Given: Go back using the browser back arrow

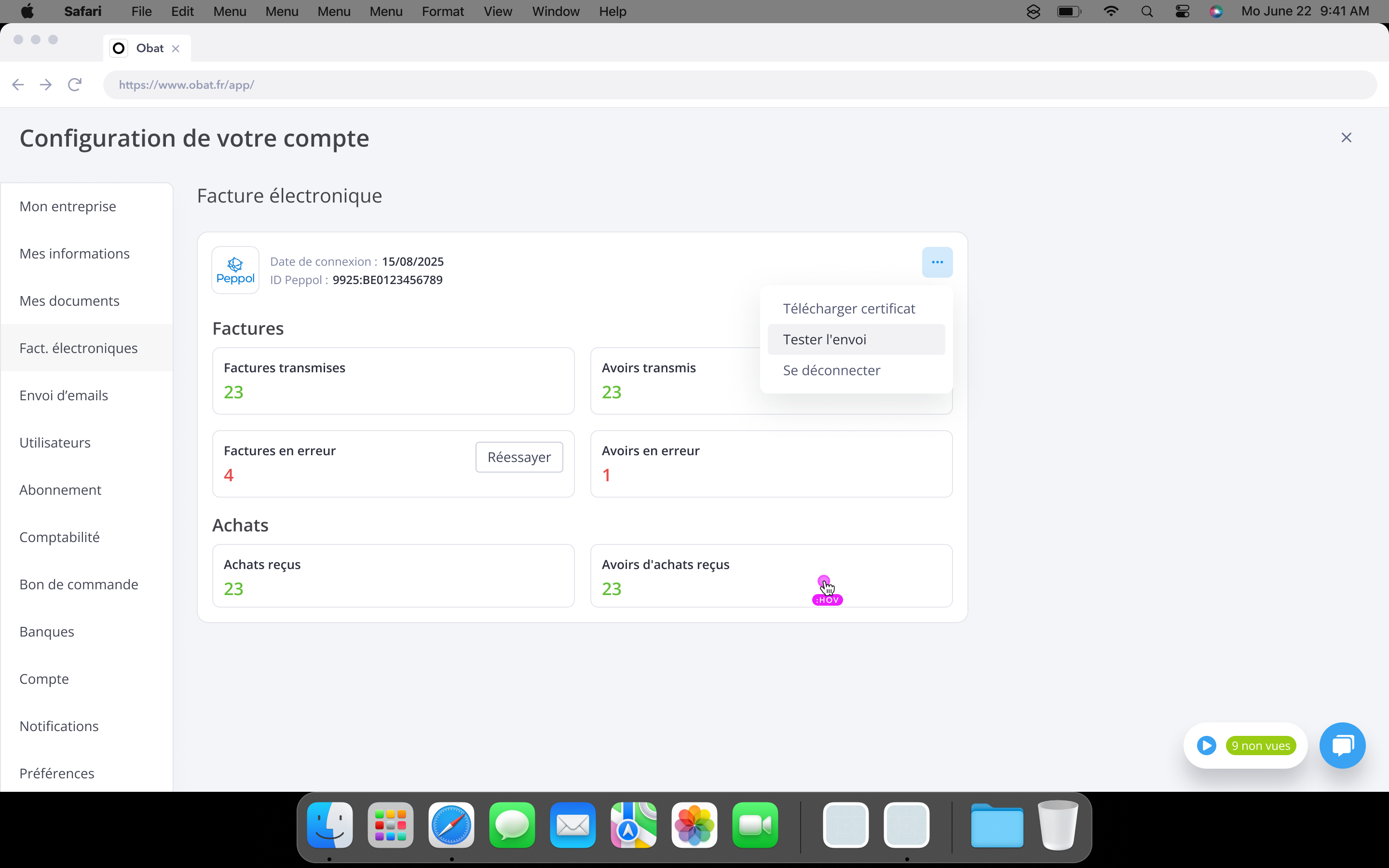Looking at the screenshot, I should (x=18, y=85).
